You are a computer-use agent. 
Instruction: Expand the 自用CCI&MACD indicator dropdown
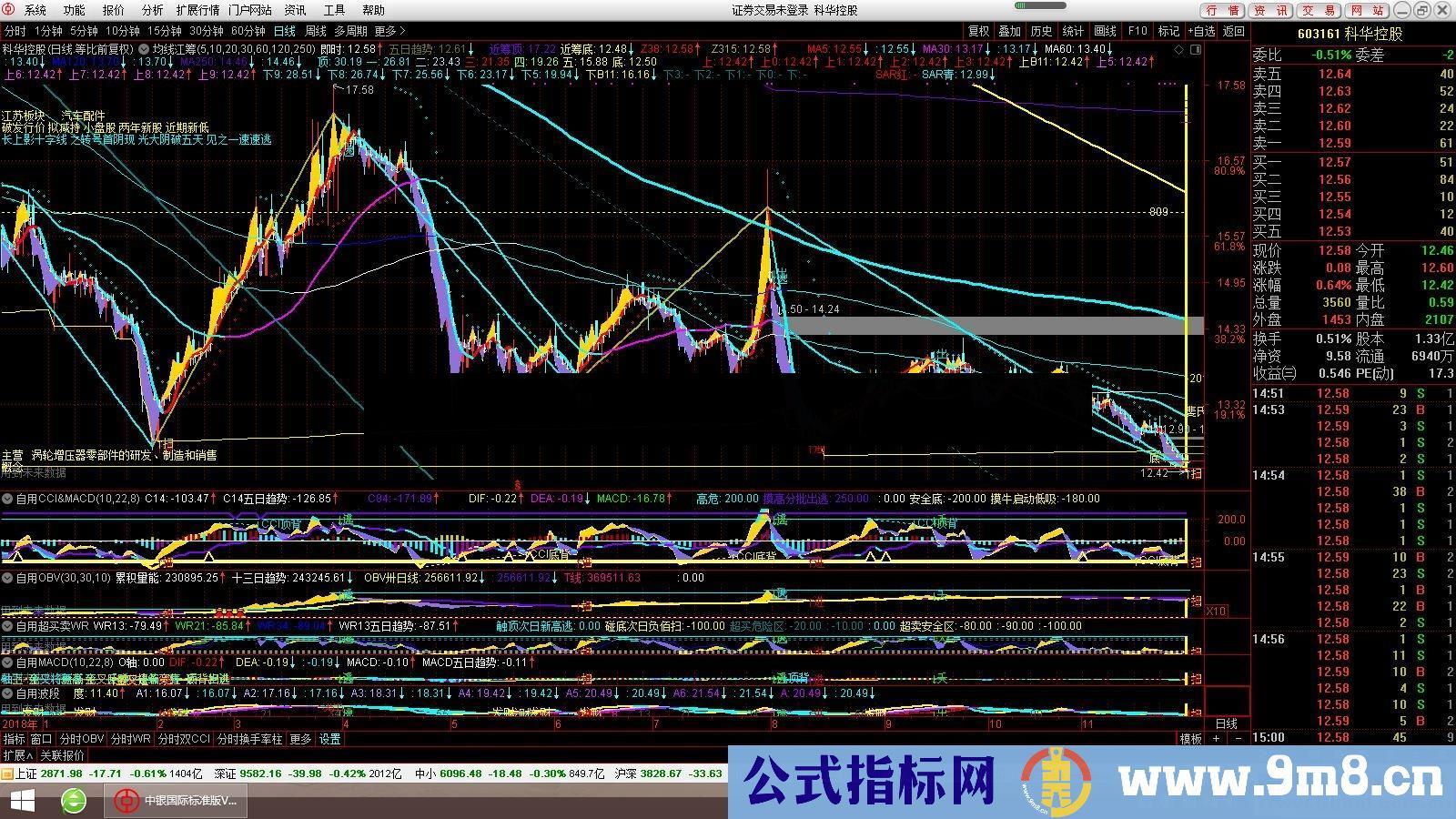pos(7,499)
